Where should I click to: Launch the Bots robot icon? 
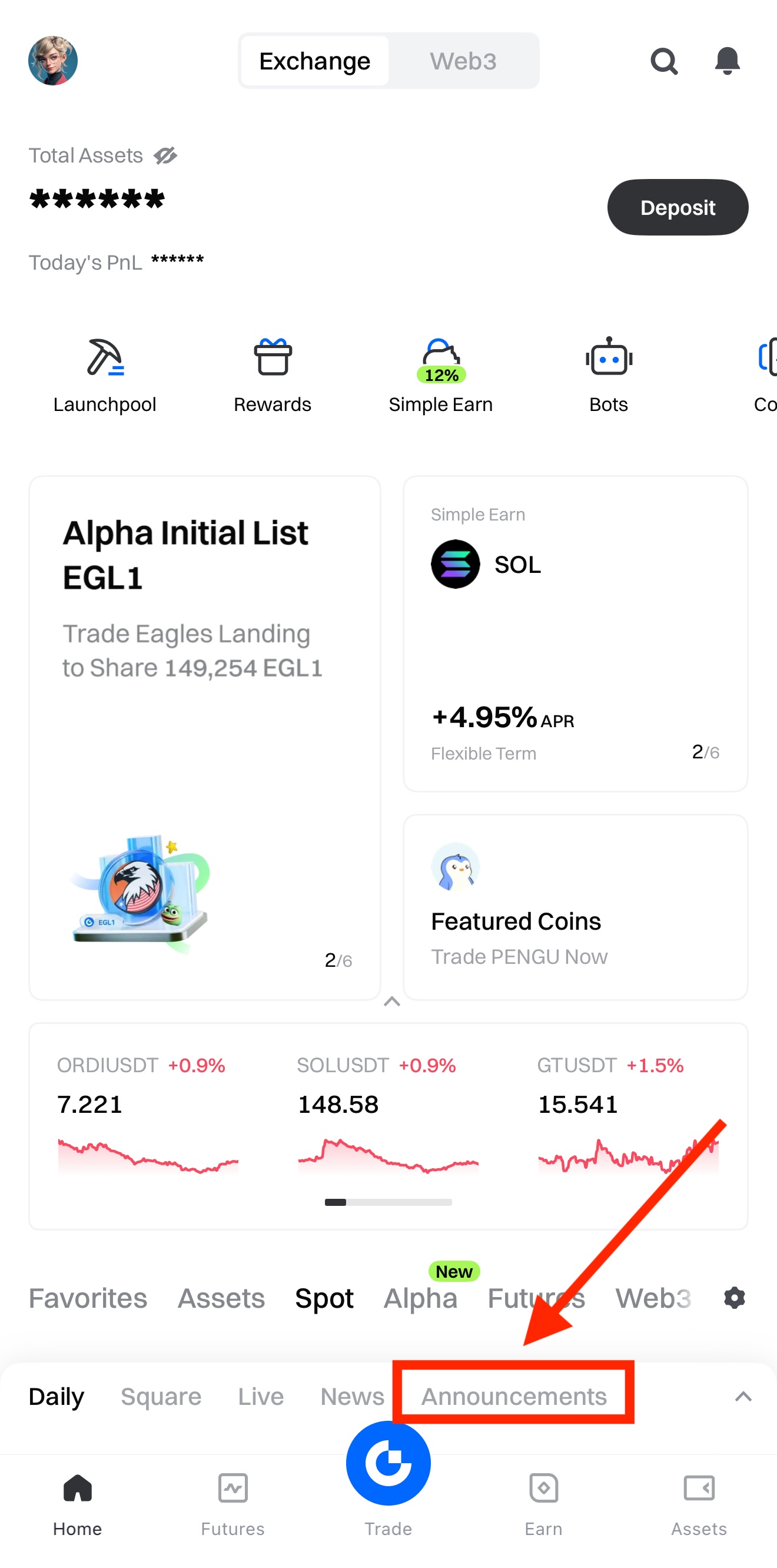(609, 358)
